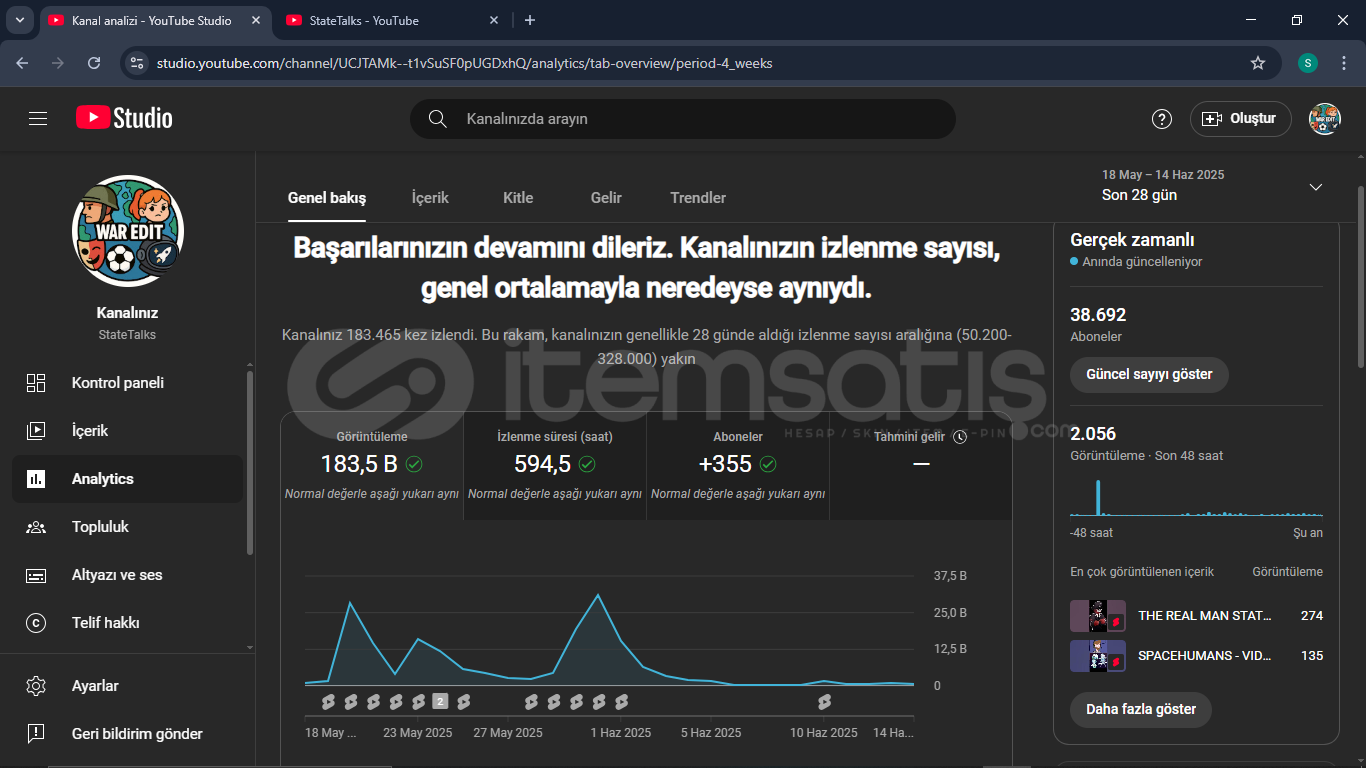1366x768 pixels.
Task: Click the browser back arrow
Action: [x=23, y=63]
